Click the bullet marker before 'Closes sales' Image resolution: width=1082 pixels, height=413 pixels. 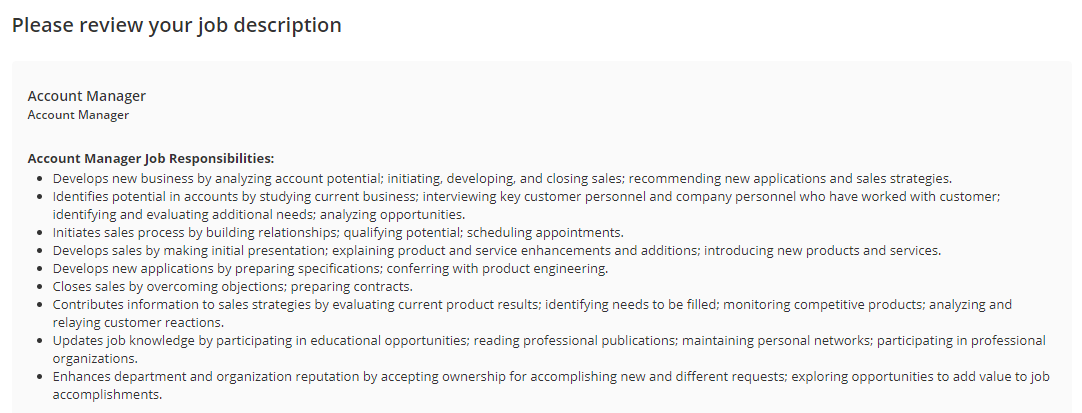[x=41, y=287]
